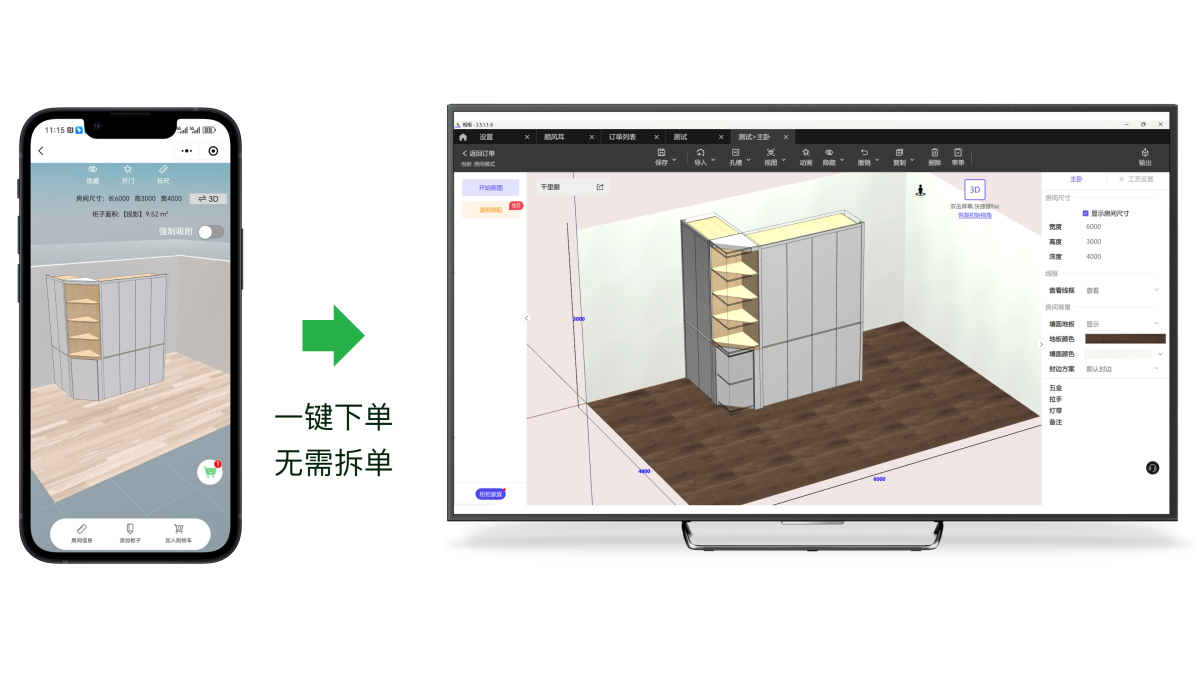This screenshot has width=1200, height=675.
Task: Click the customer service headset icon
Action: (1152, 468)
